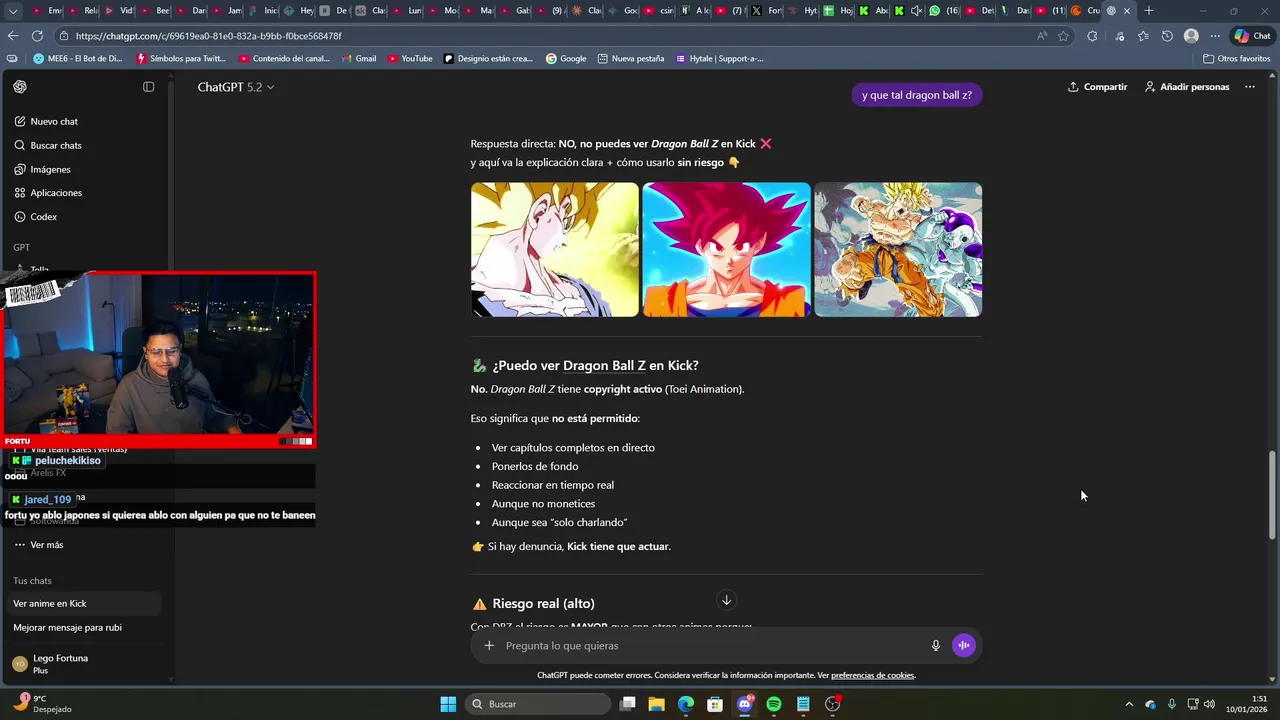1280x720 pixels.
Task: Open Nueva pestaña bookmark
Action: tap(631, 59)
